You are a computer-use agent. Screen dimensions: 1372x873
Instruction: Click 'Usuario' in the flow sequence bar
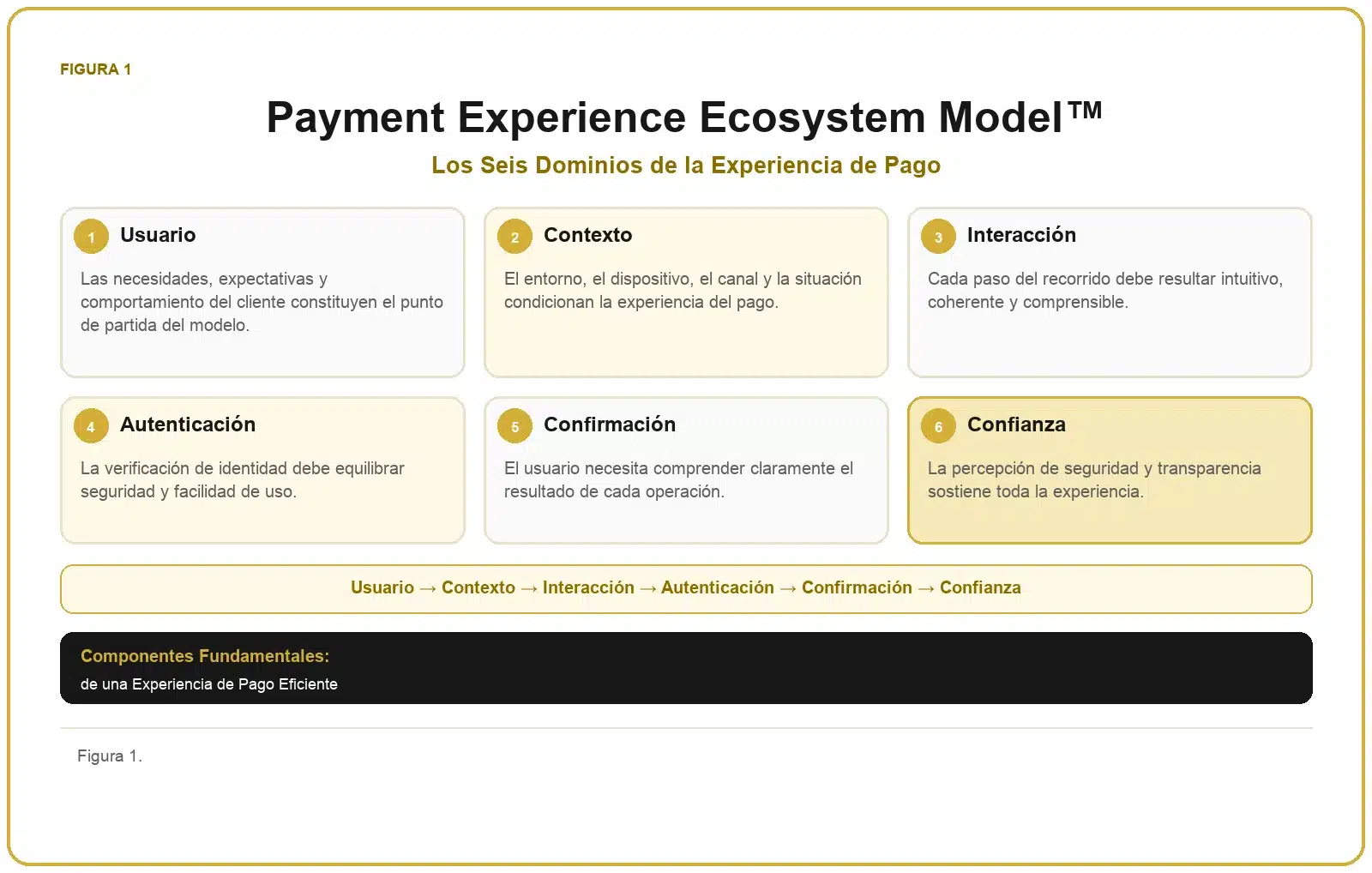coord(382,587)
